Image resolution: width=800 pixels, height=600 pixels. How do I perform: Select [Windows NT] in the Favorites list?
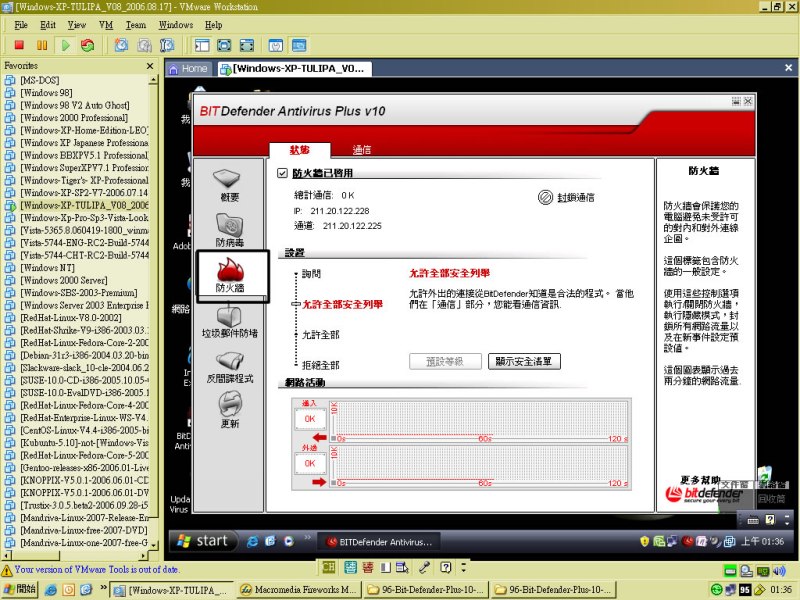(47, 268)
